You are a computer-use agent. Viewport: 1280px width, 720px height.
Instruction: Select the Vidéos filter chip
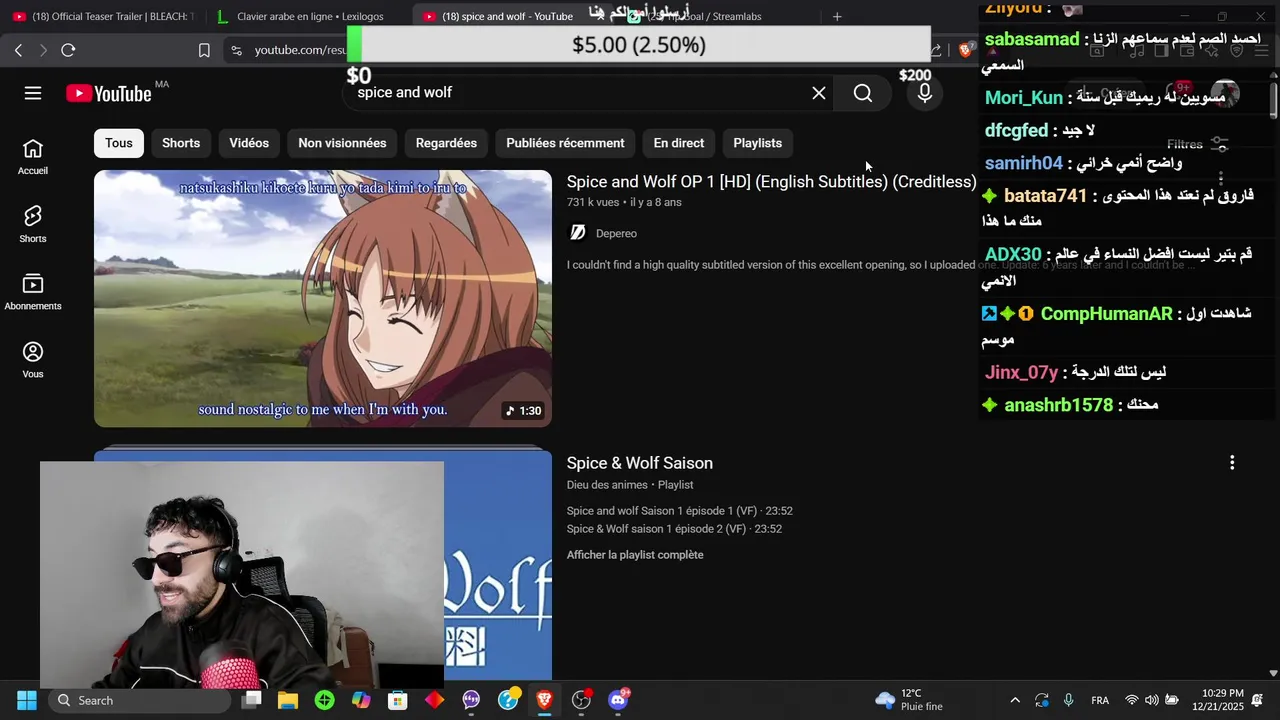point(249,143)
